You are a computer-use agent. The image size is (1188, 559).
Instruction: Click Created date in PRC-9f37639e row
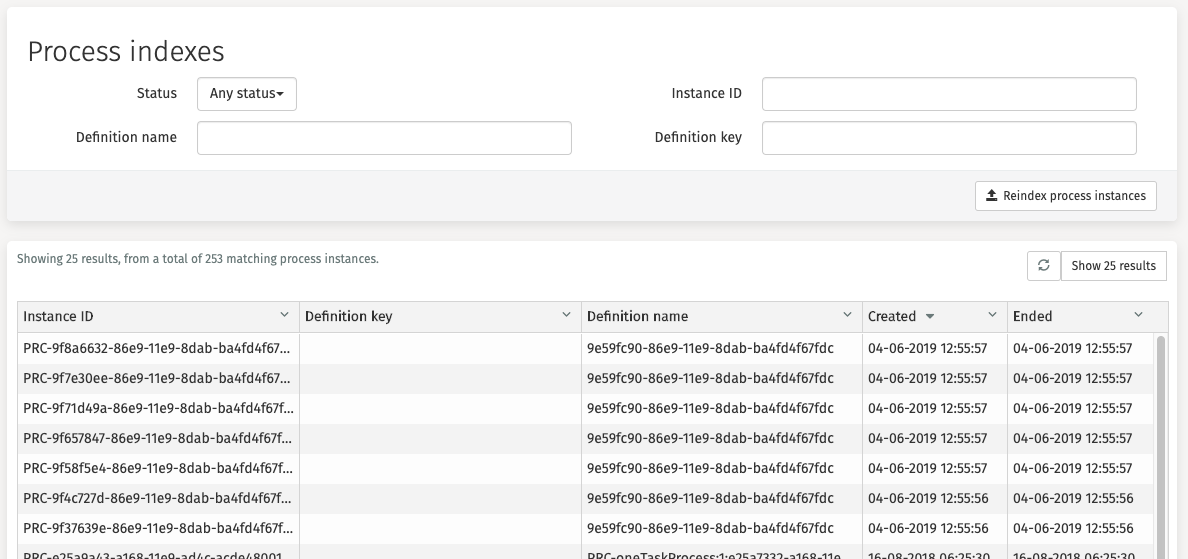click(927, 529)
